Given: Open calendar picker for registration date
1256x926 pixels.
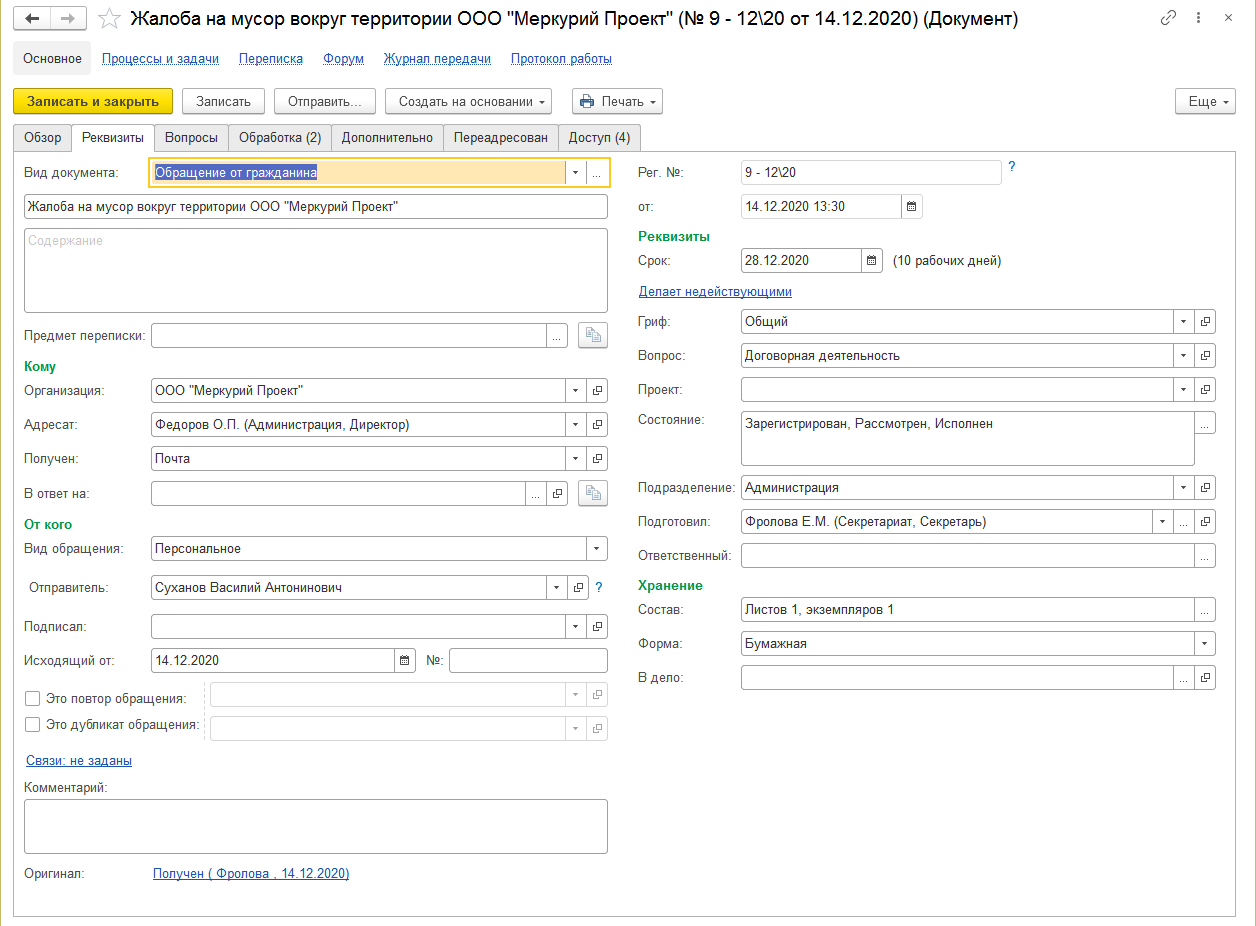Looking at the screenshot, I should click(x=911, y=207).
